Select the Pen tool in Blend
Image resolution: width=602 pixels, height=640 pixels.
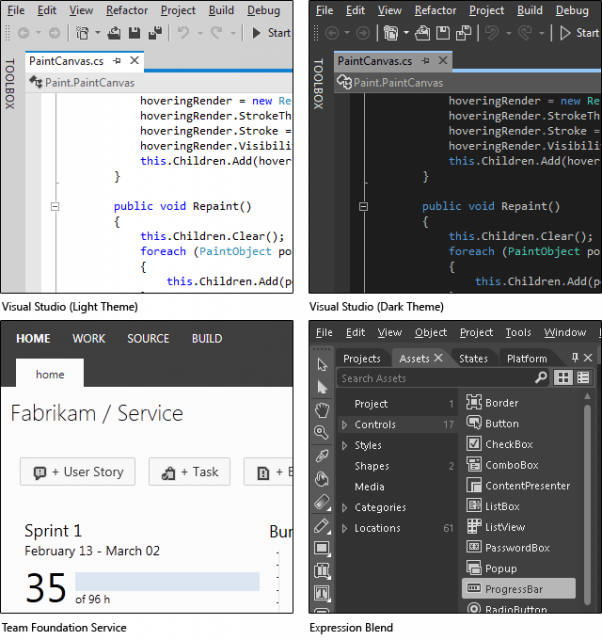[x=322, y=525]
